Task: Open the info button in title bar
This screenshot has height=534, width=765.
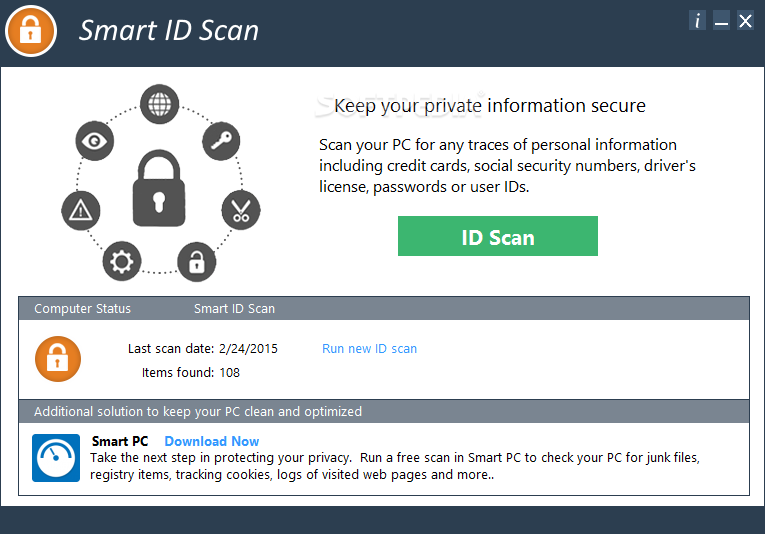Action: tap(697, 20)
